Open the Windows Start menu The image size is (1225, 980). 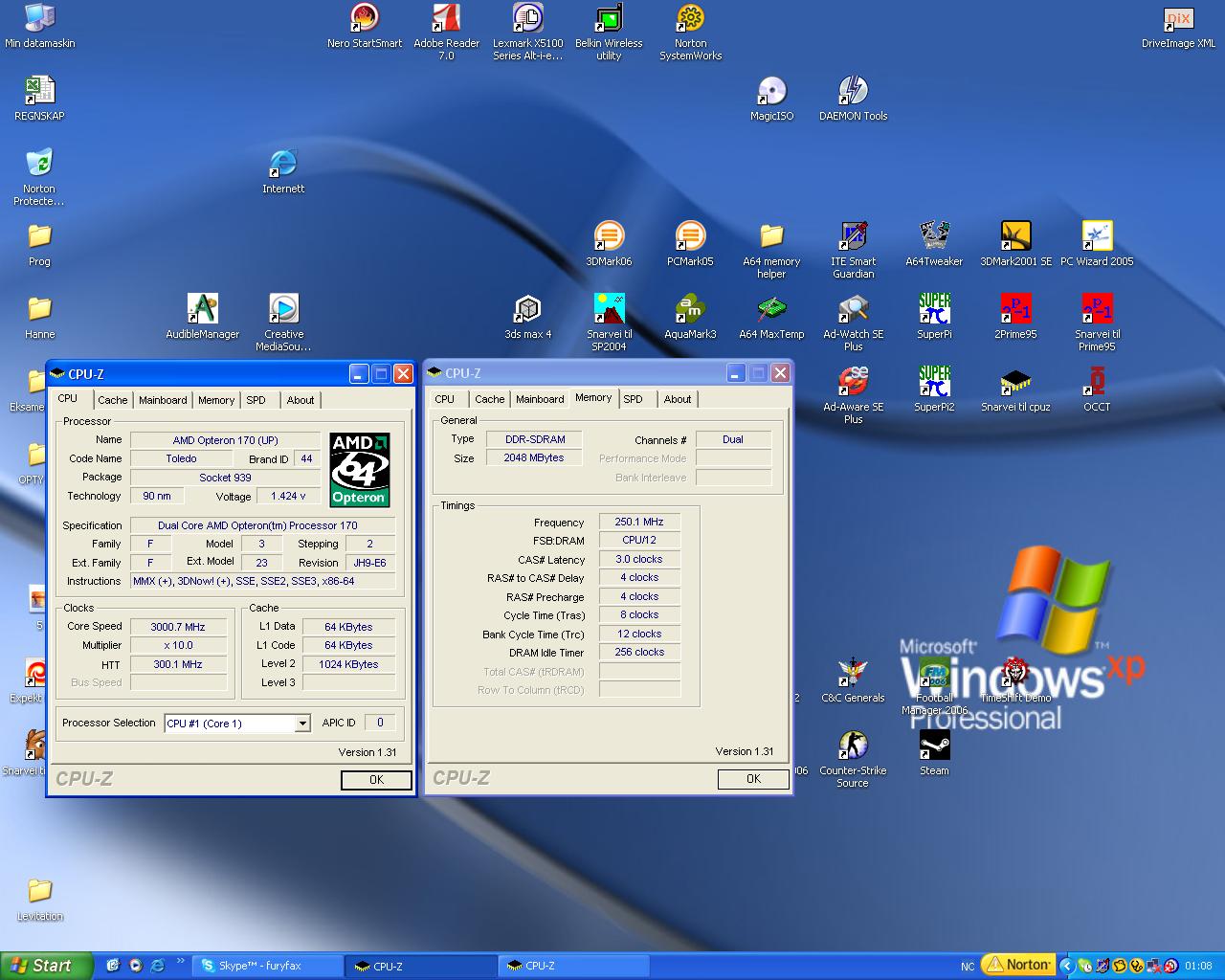[x=47, y=966]
